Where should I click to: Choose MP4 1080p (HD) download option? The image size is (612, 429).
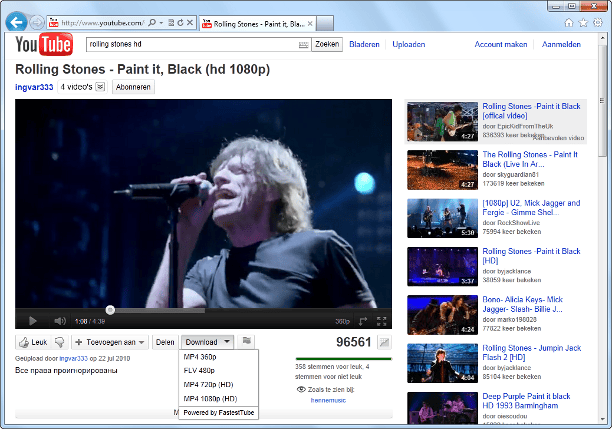coord(219,399)
